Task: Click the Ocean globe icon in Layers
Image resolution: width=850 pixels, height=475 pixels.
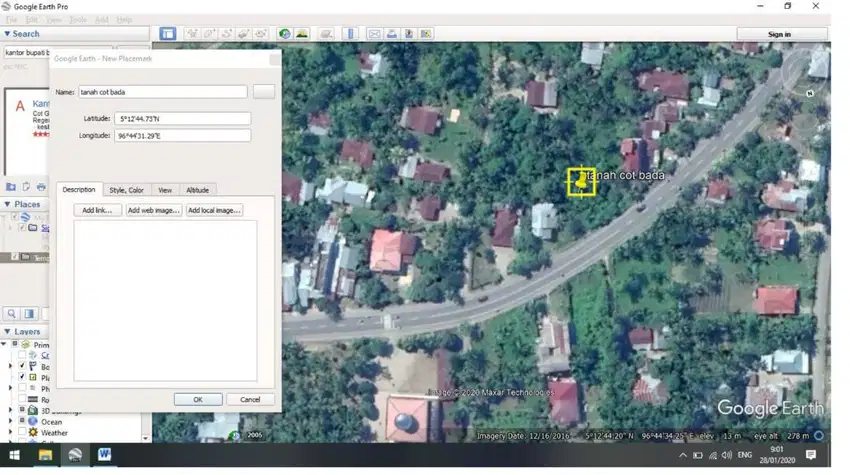Action: coord(33,421)
